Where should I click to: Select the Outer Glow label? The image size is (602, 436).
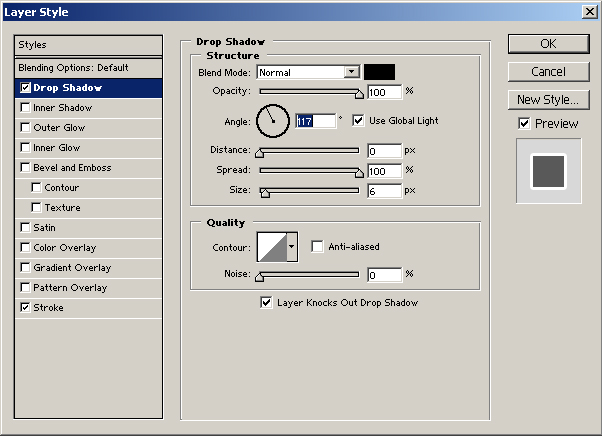pyautogui.click(x=59, y=128)
